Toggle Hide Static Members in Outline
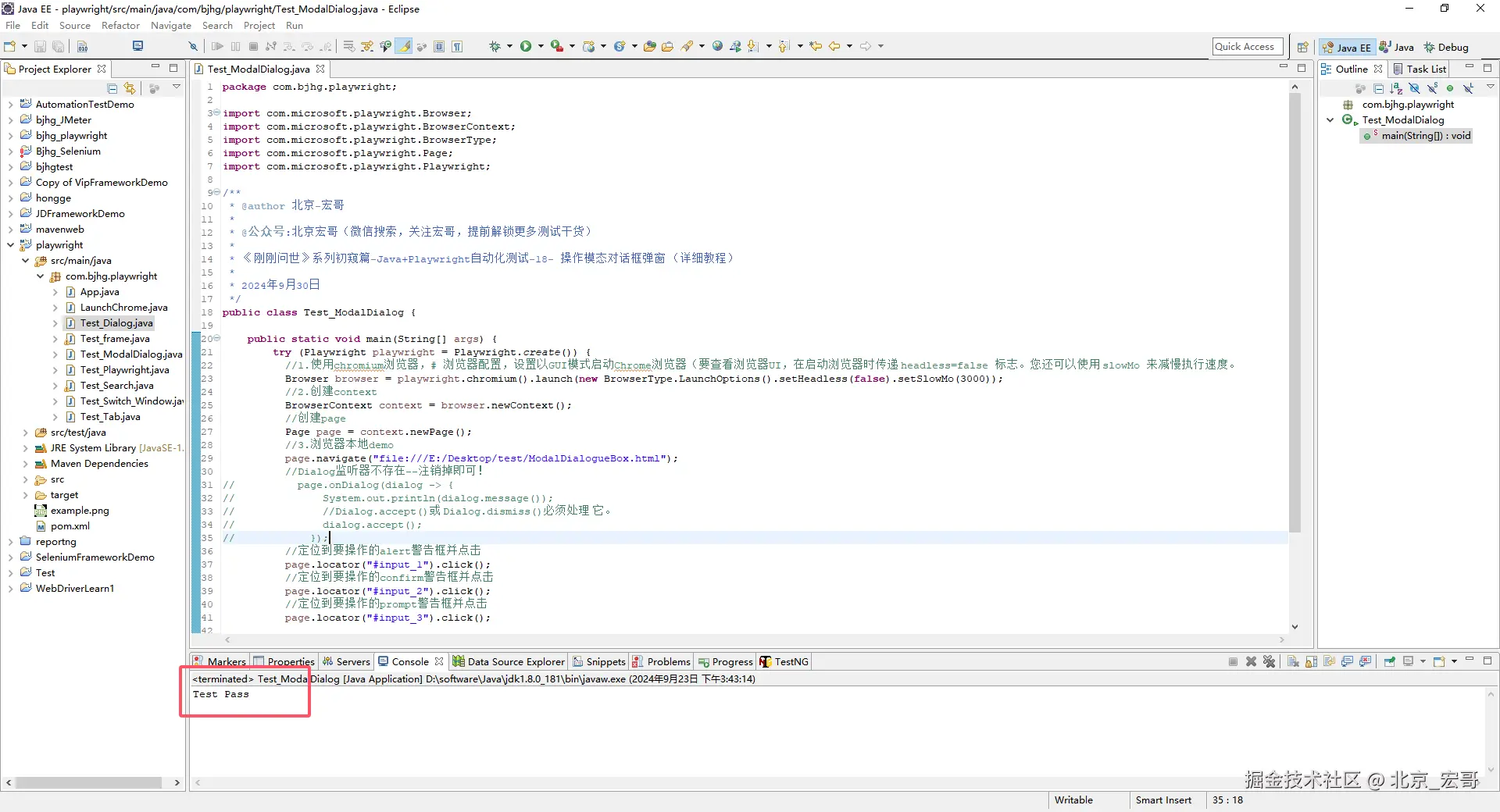This screenshot has width=1500, height=812. pos(1432,88)
